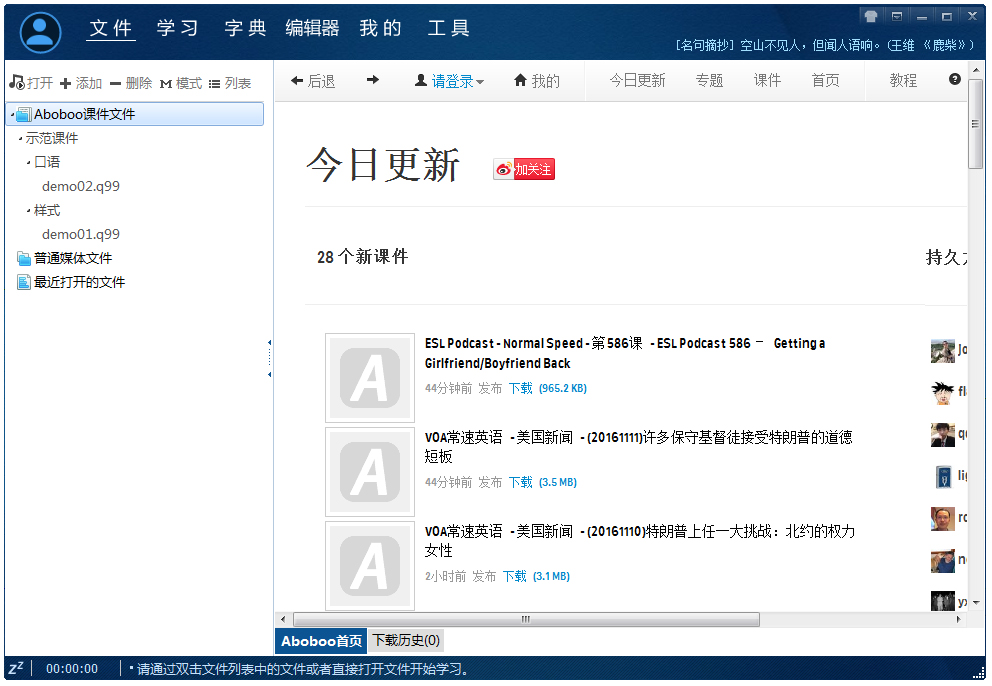The height and width of the screenshot is (686, 992).
Task: Collapse the 示范课件 tree node
Action: point(20,139)
